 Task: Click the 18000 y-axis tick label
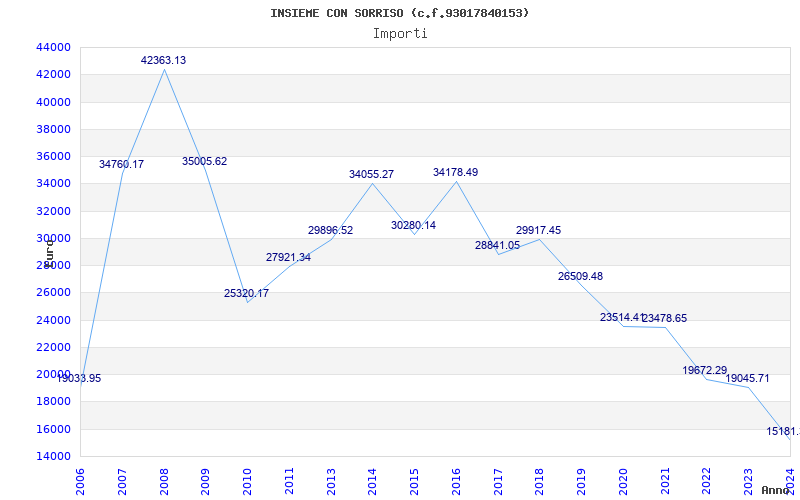(x=53, y=402)
